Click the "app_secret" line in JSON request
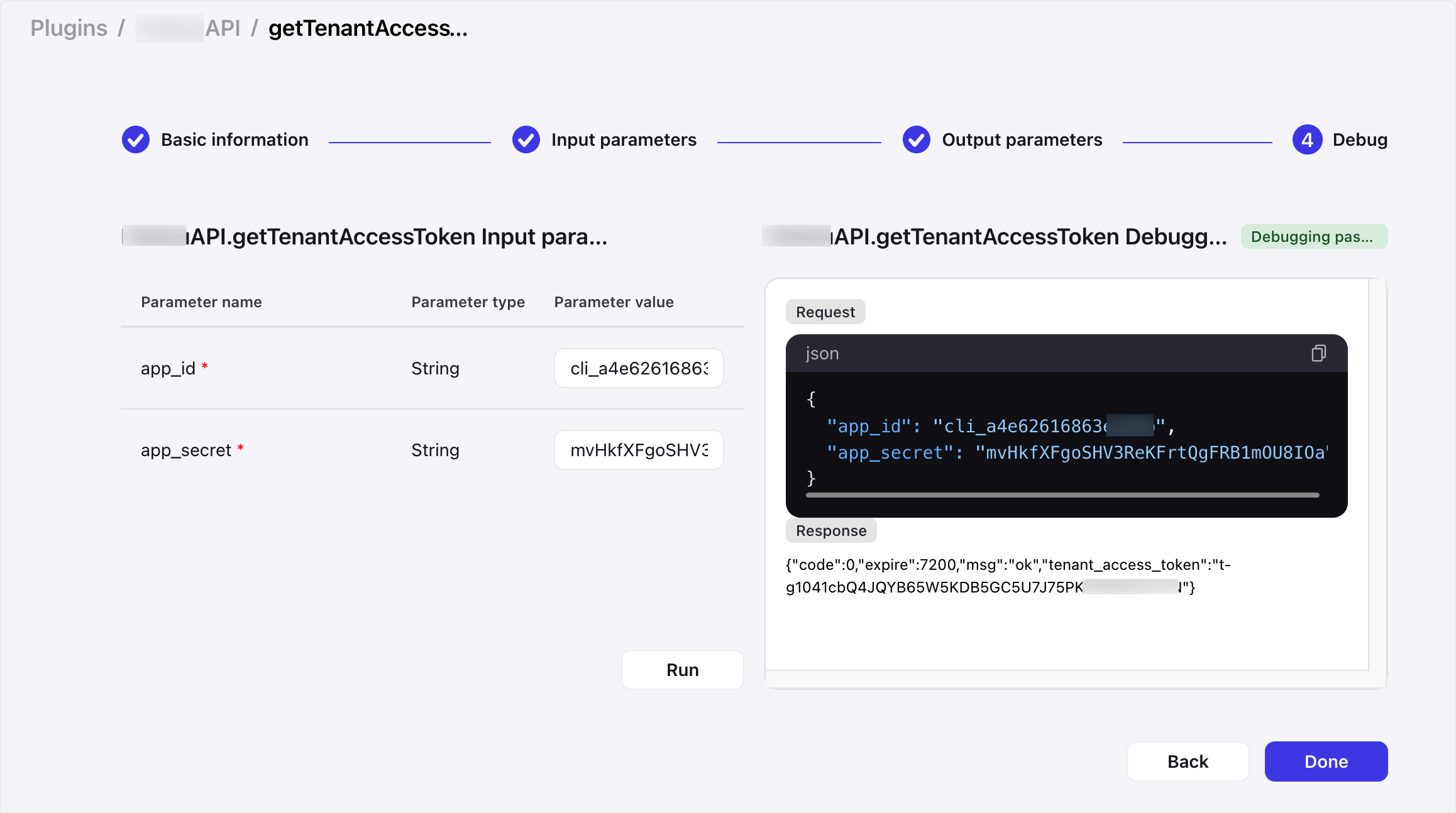Screen dimensions: 1456x813 (x=1077, y=452)
